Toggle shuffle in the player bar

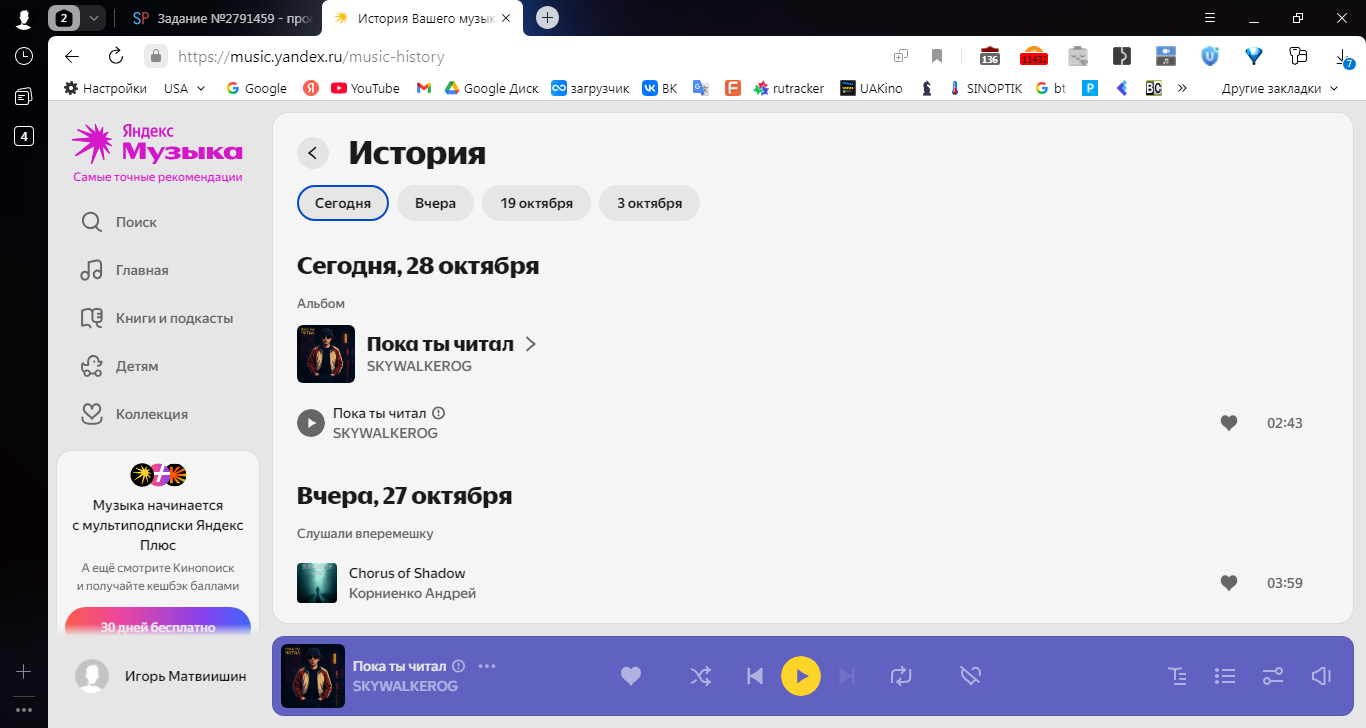pos(701,676)
